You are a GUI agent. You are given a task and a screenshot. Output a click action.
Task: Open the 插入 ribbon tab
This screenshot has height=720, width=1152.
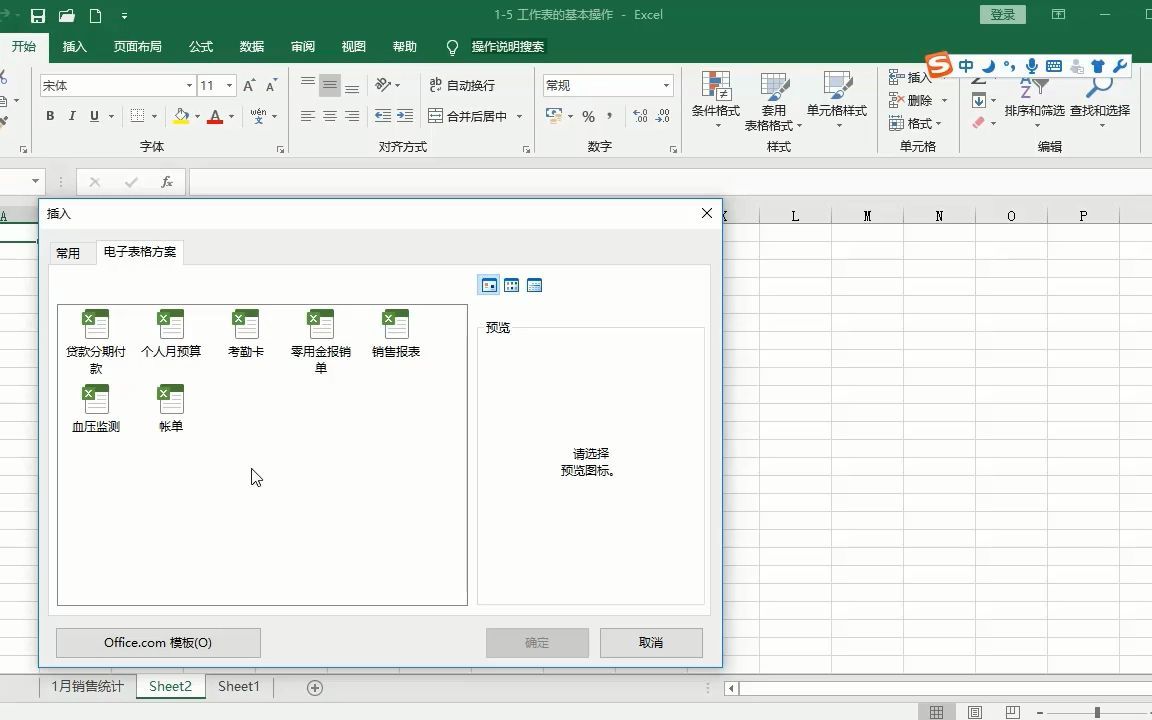coord(75,46)
